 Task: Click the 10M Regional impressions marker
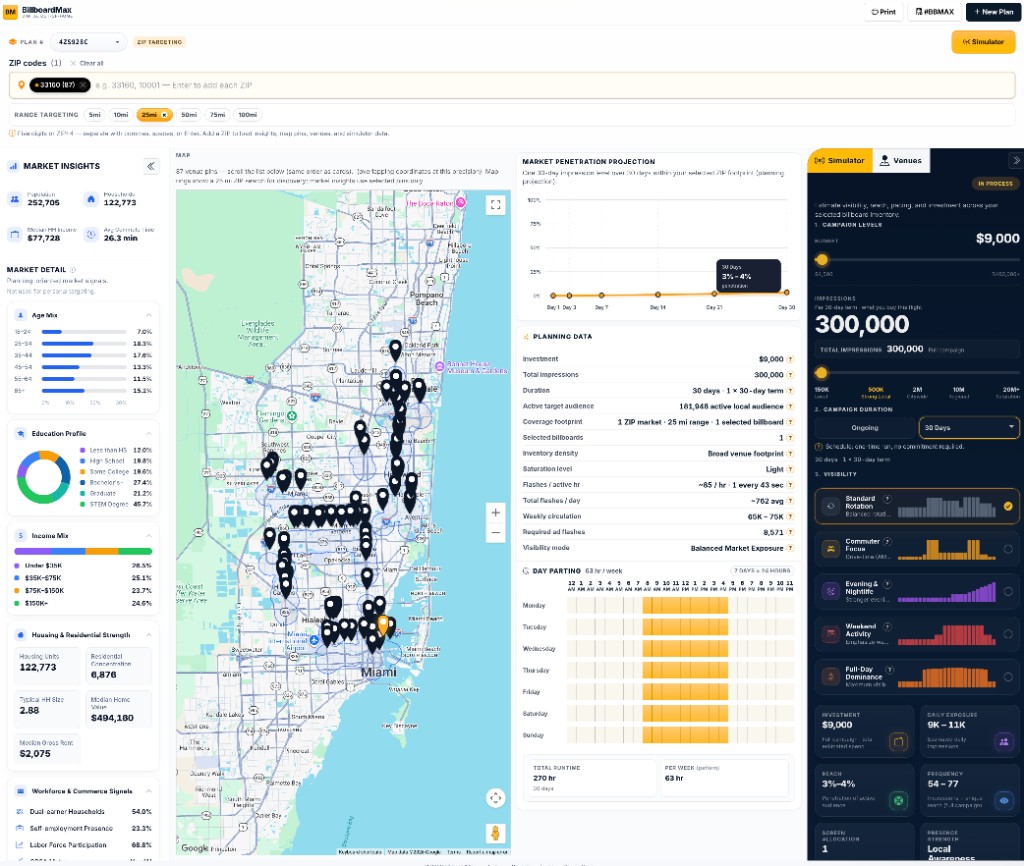(959, 393)
